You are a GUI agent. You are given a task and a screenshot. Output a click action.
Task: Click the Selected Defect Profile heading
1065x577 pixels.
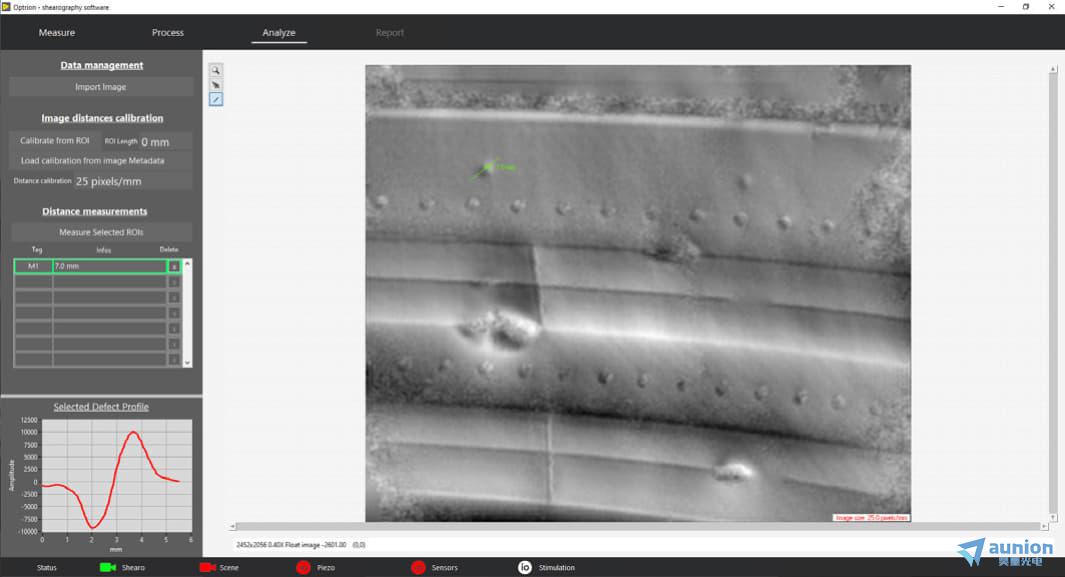coord(101,407)
